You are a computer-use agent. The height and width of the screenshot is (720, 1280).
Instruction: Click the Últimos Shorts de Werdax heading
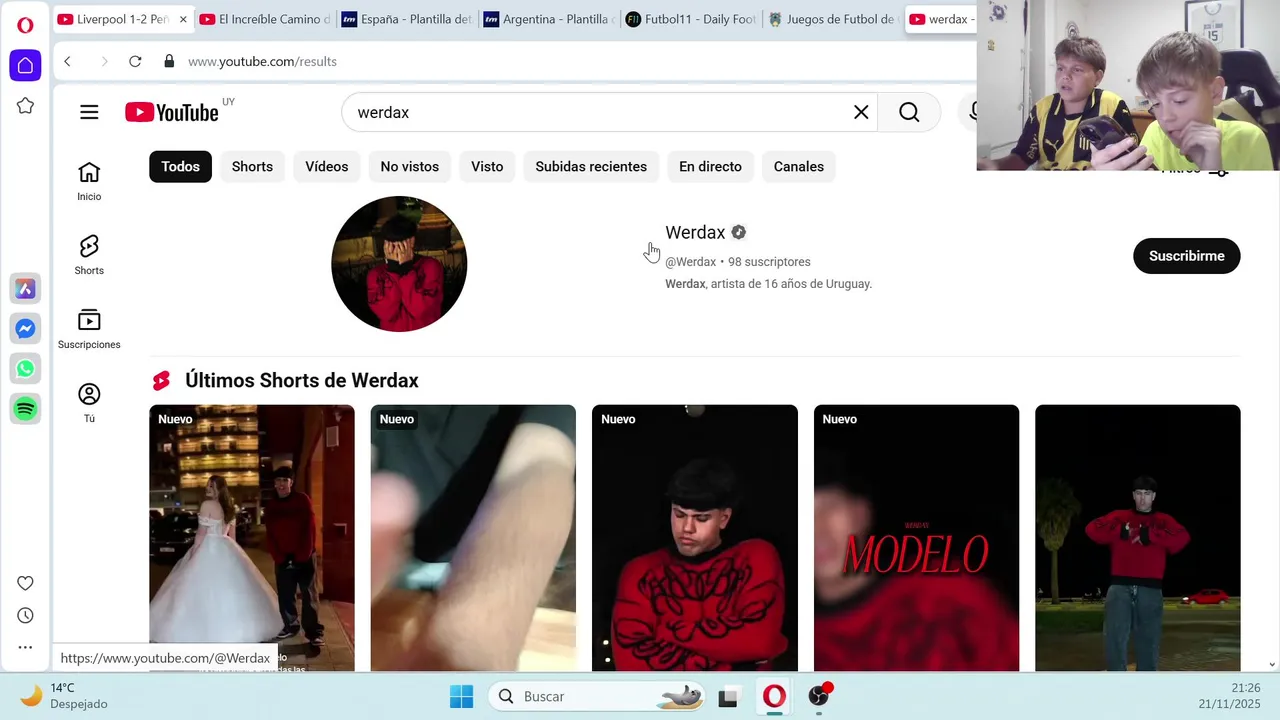point(302,380)
